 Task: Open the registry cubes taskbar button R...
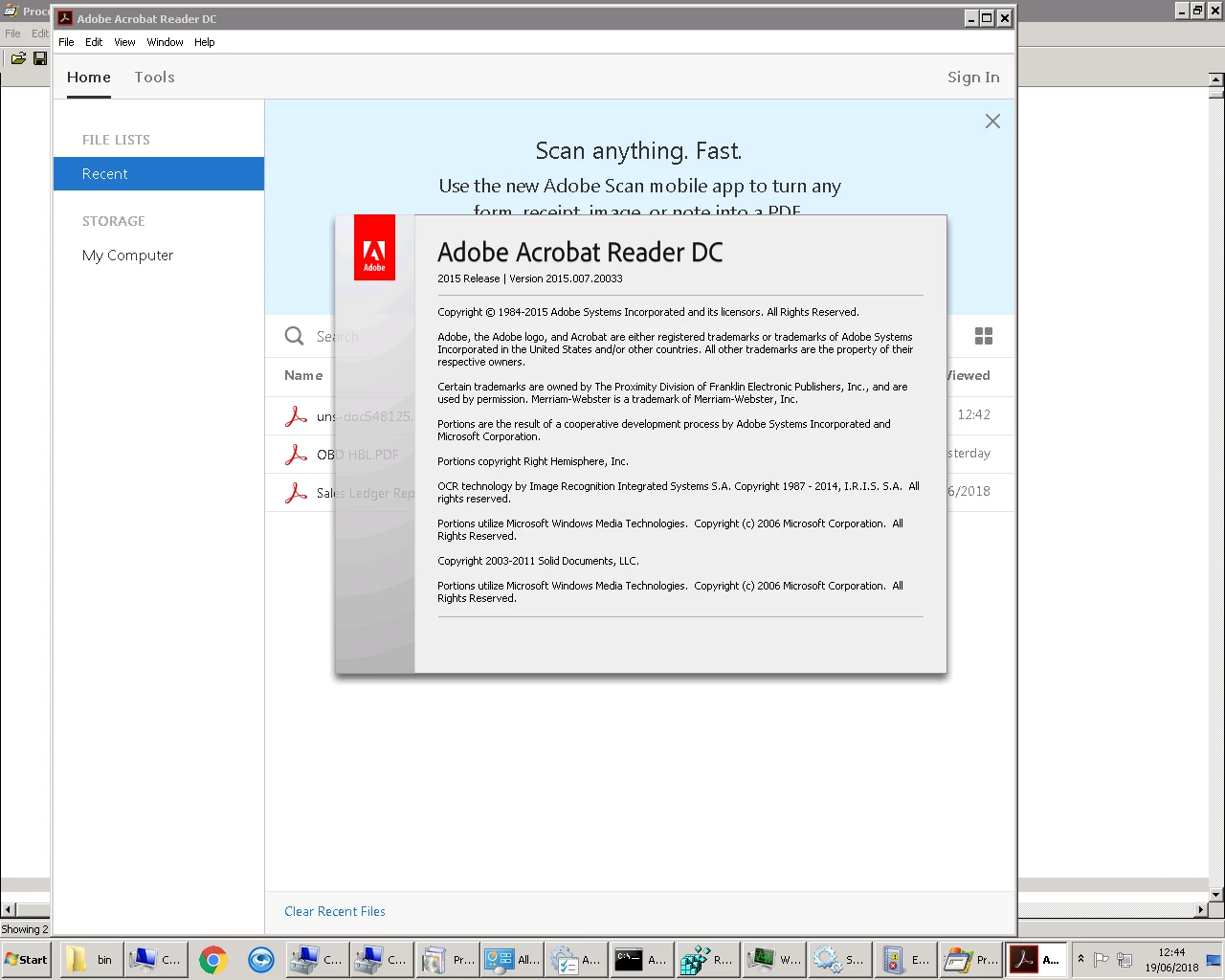(x=706, y=960)
